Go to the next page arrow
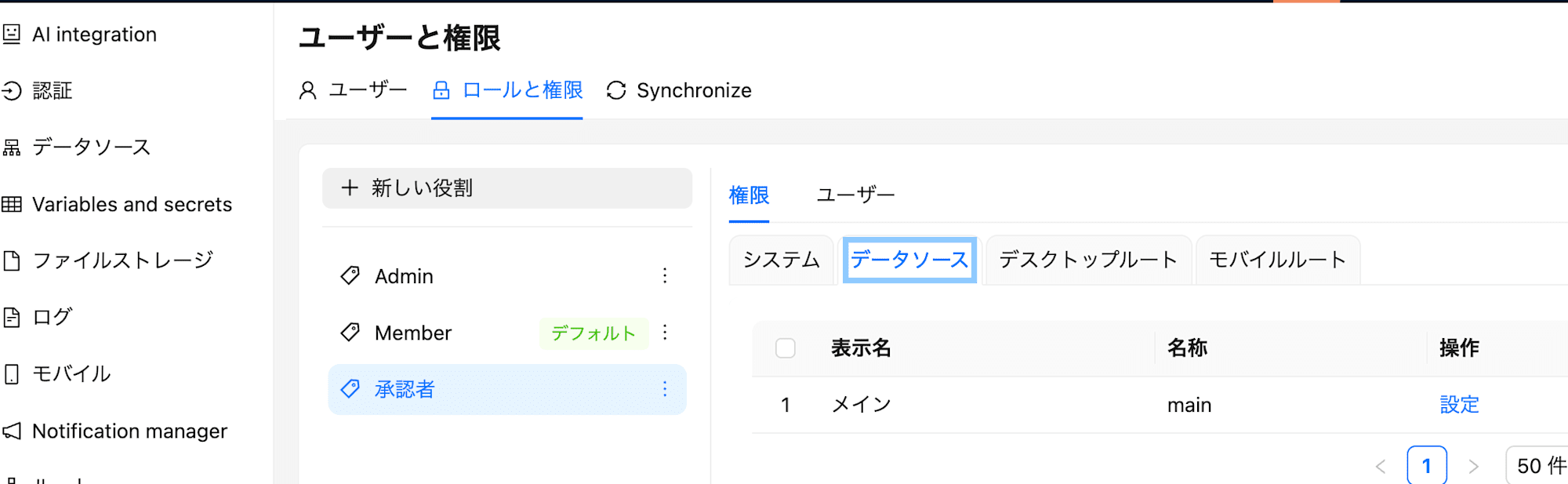The image size is (1568, 484). [1473, 467]
